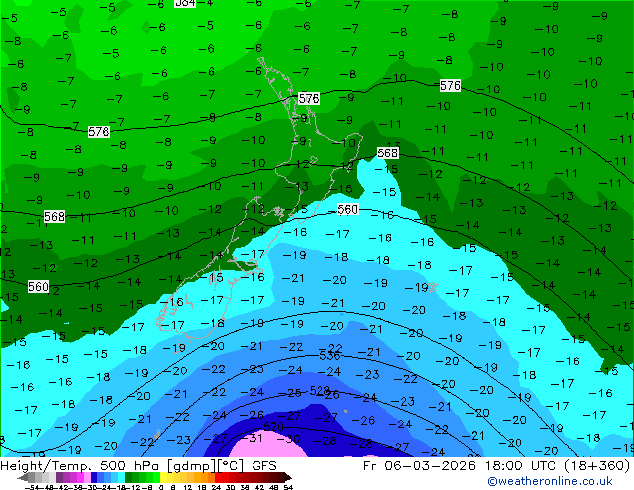Click the 'Height/Temp. 500 hPa' map title
Viewport: 634px width, 490px height.
click(x=81, y=466)
